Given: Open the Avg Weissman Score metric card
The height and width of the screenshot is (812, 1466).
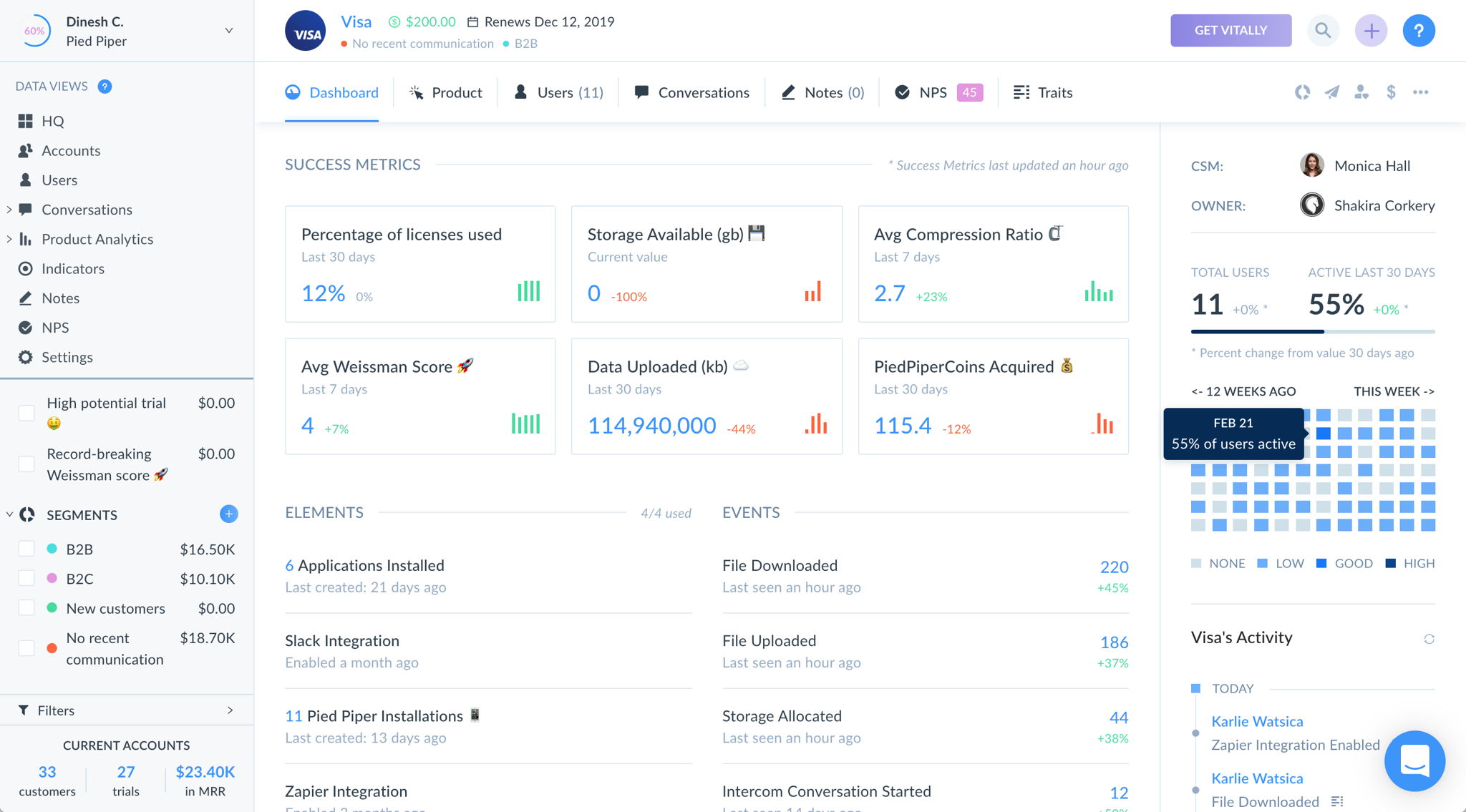Looking at the screenshot, I should [420, 396].
